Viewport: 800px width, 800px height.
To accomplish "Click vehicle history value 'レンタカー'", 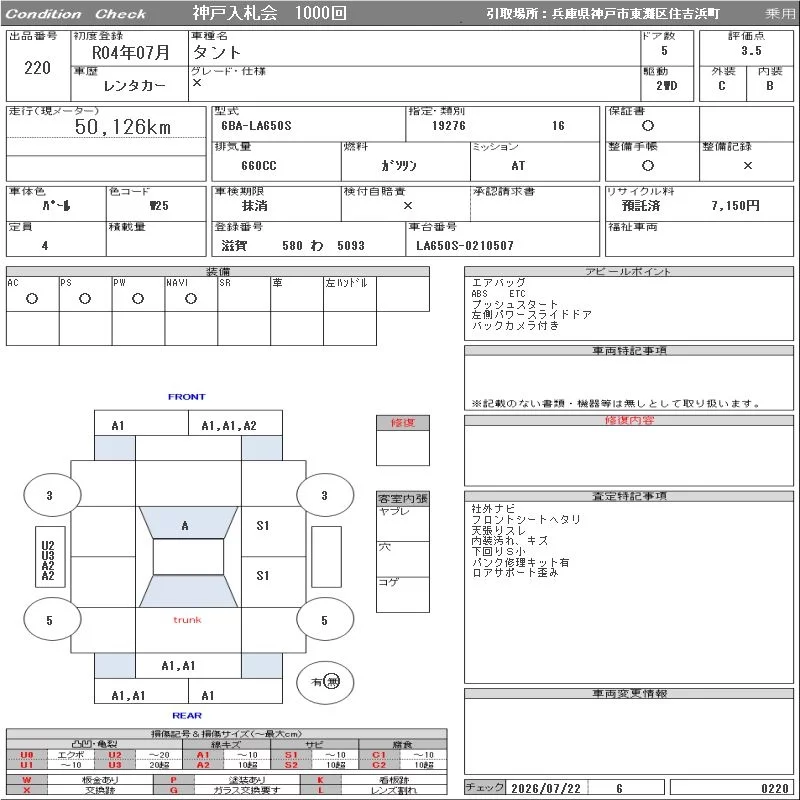I will [x=134, y=86].
